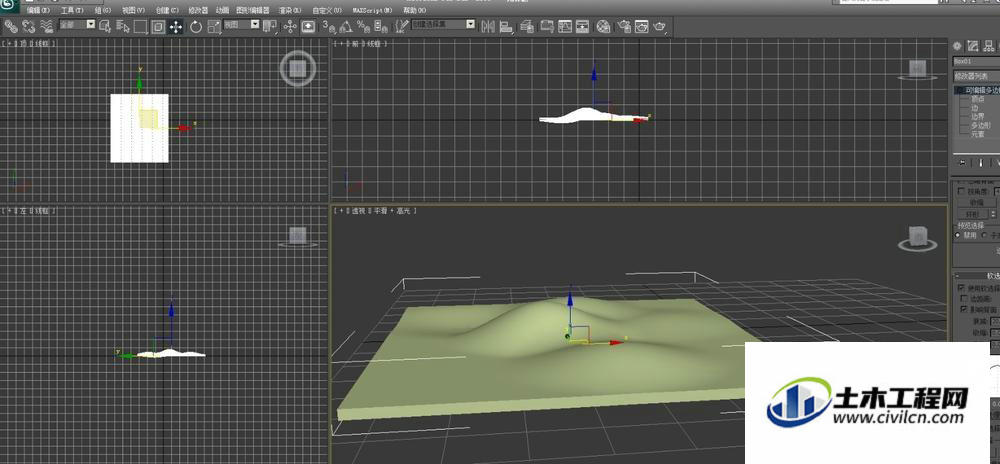Collapse the 可编辑多边形 stack entry

(x=959, y=91)
